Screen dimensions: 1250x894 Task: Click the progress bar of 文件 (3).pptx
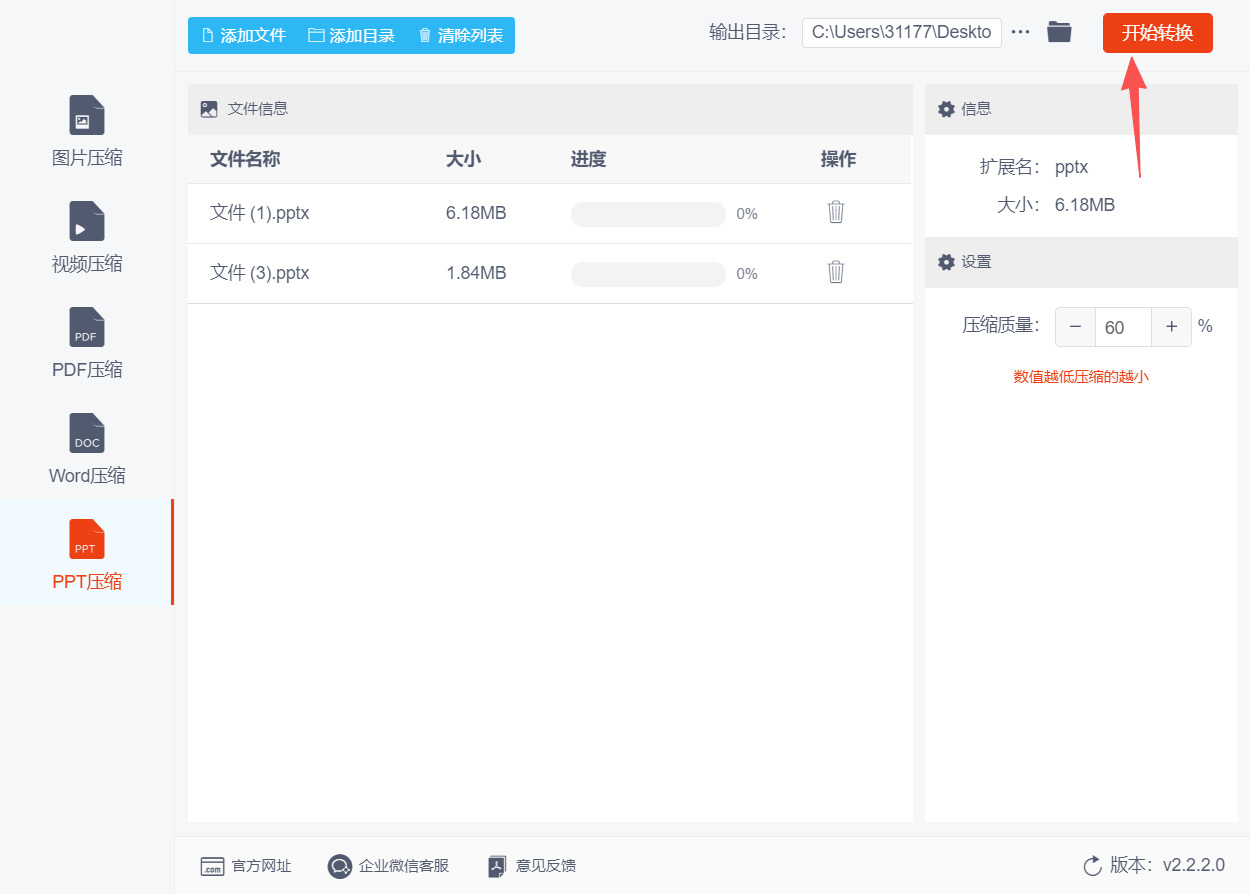click(648, 274)
